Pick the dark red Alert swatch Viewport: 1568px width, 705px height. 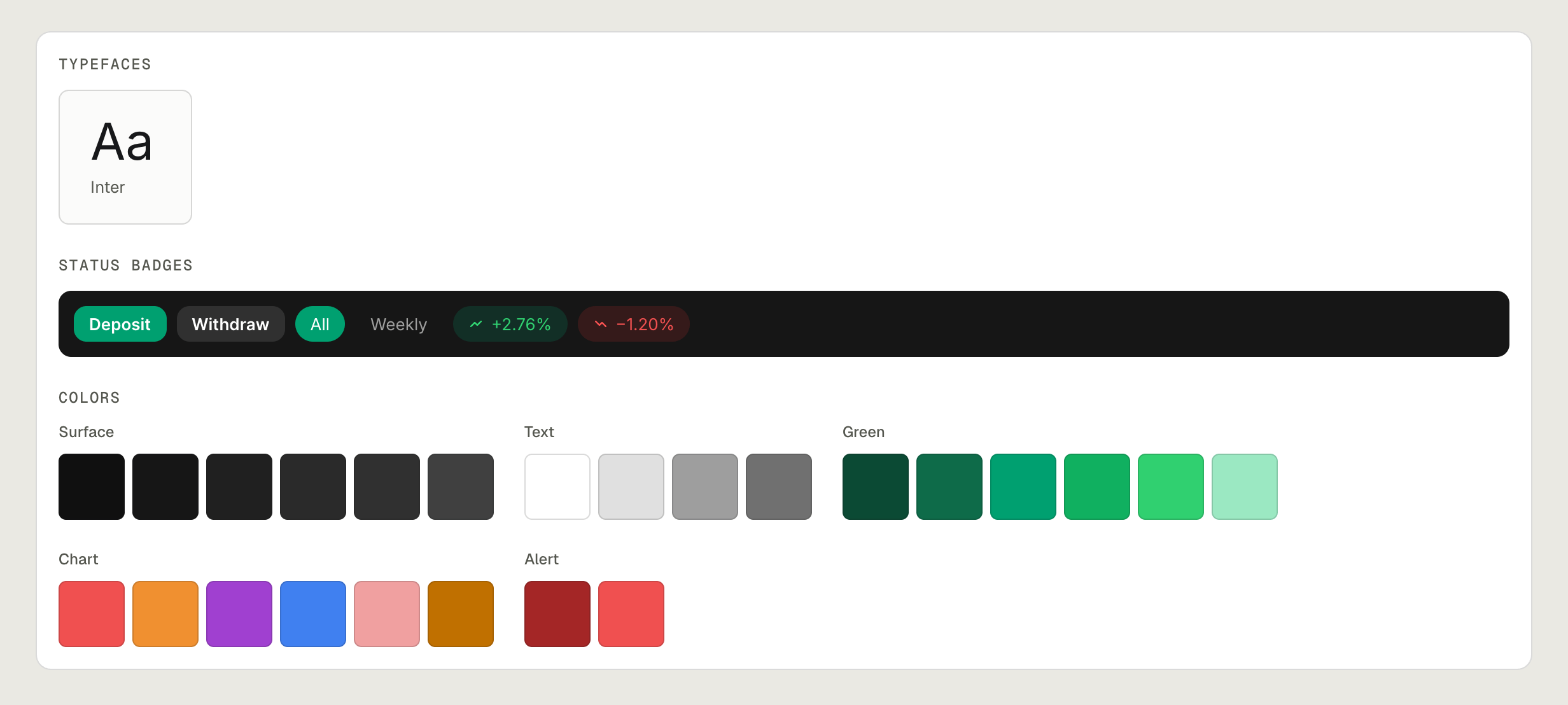(557, 614)
